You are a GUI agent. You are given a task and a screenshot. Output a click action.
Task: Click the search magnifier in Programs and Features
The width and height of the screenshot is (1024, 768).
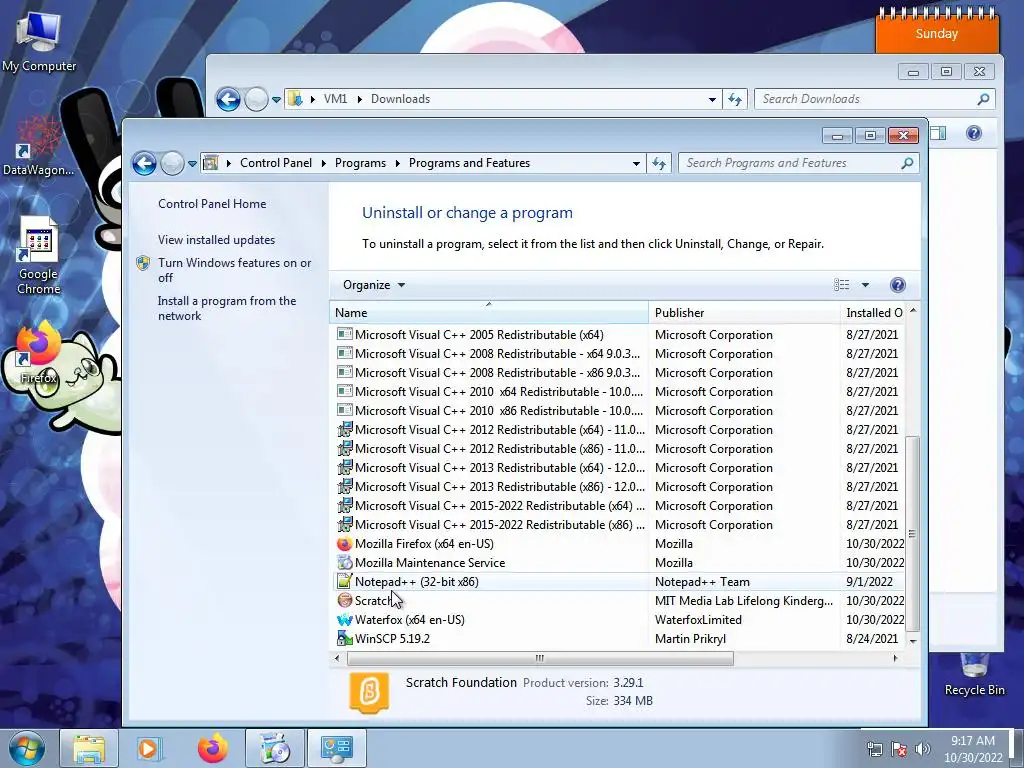click(x=907, y=163)
